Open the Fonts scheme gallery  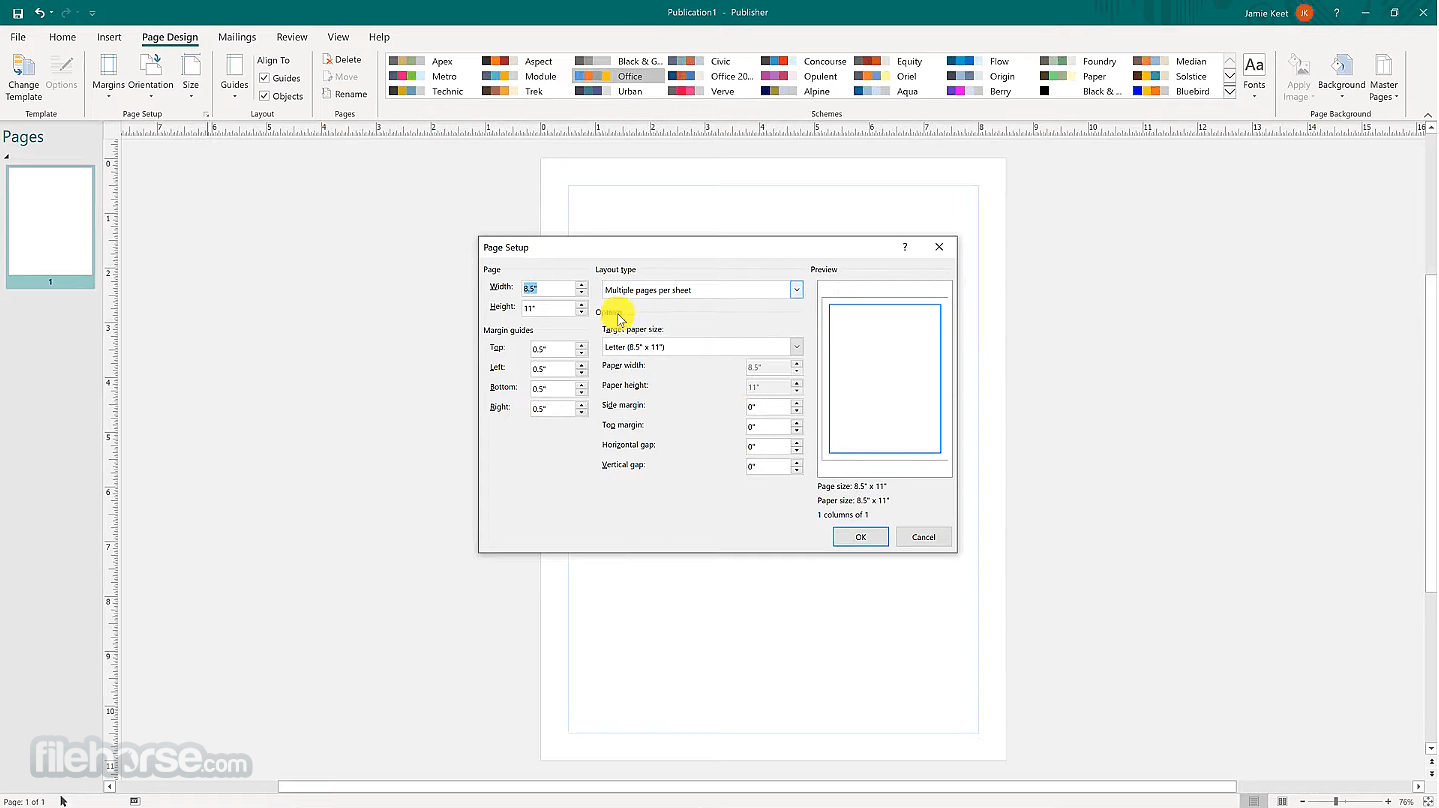1254,78
